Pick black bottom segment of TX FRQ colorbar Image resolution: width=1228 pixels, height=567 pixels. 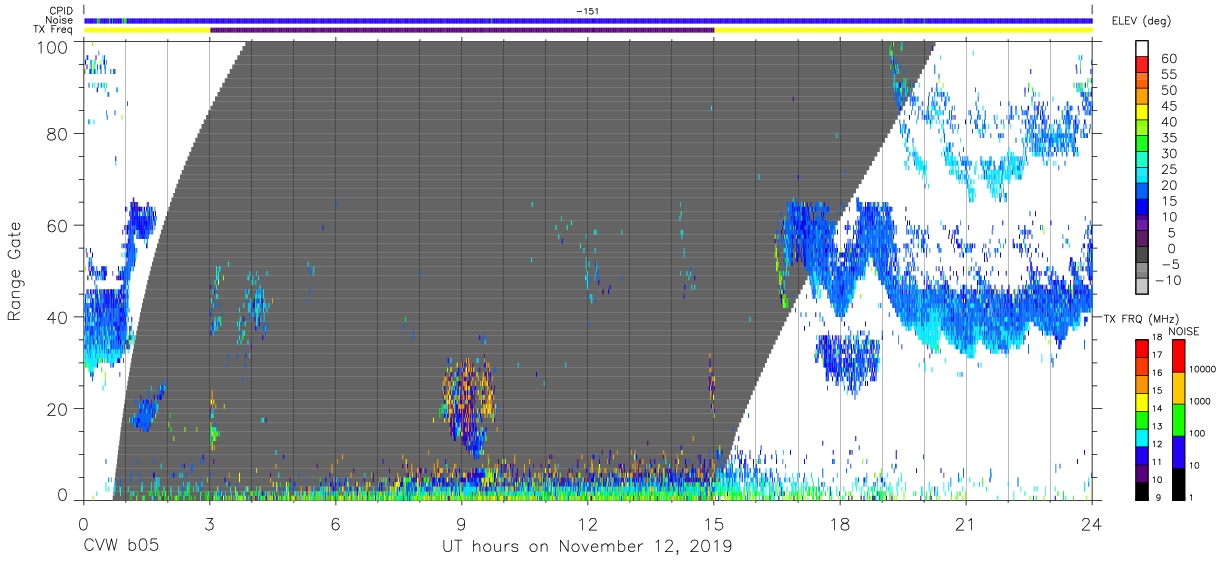pyautogui.click(x=1142, y=491)
